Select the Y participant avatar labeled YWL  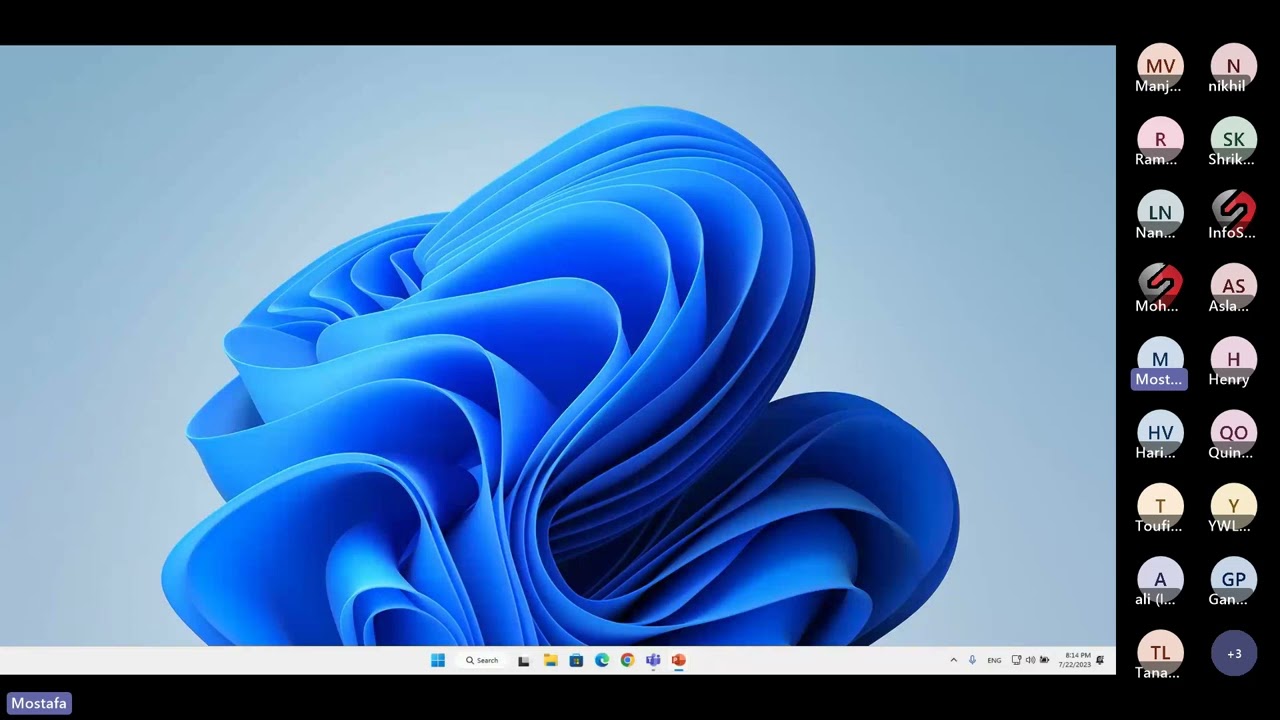pos(1233,506)
